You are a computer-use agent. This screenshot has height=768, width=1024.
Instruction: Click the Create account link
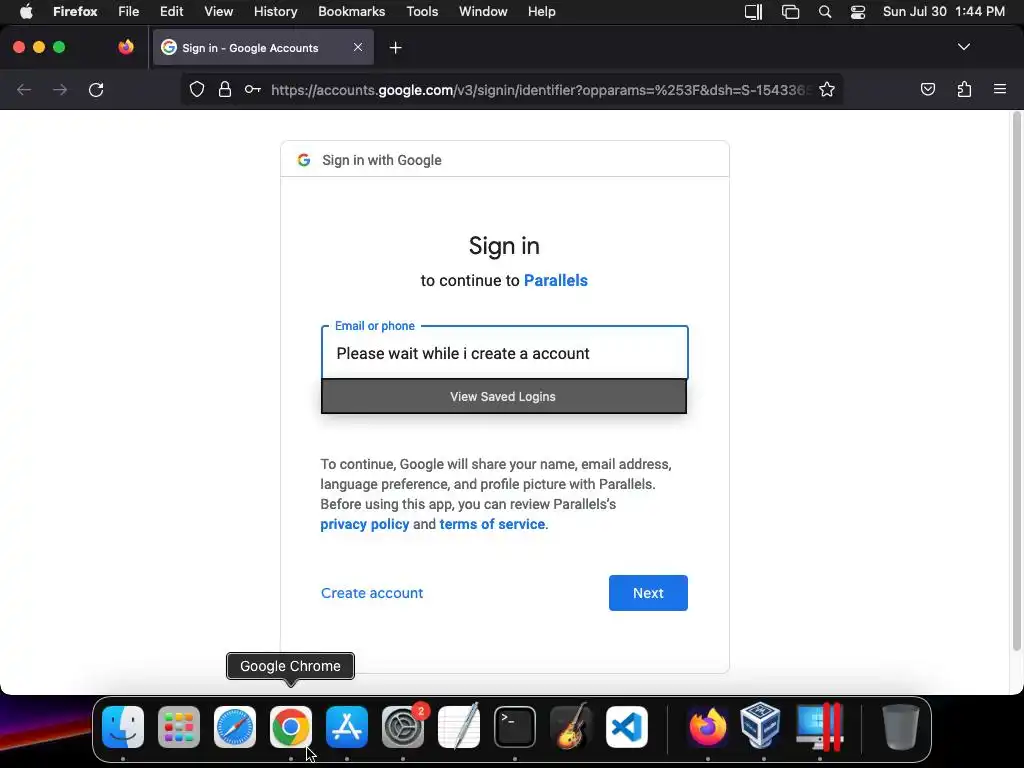372,593
